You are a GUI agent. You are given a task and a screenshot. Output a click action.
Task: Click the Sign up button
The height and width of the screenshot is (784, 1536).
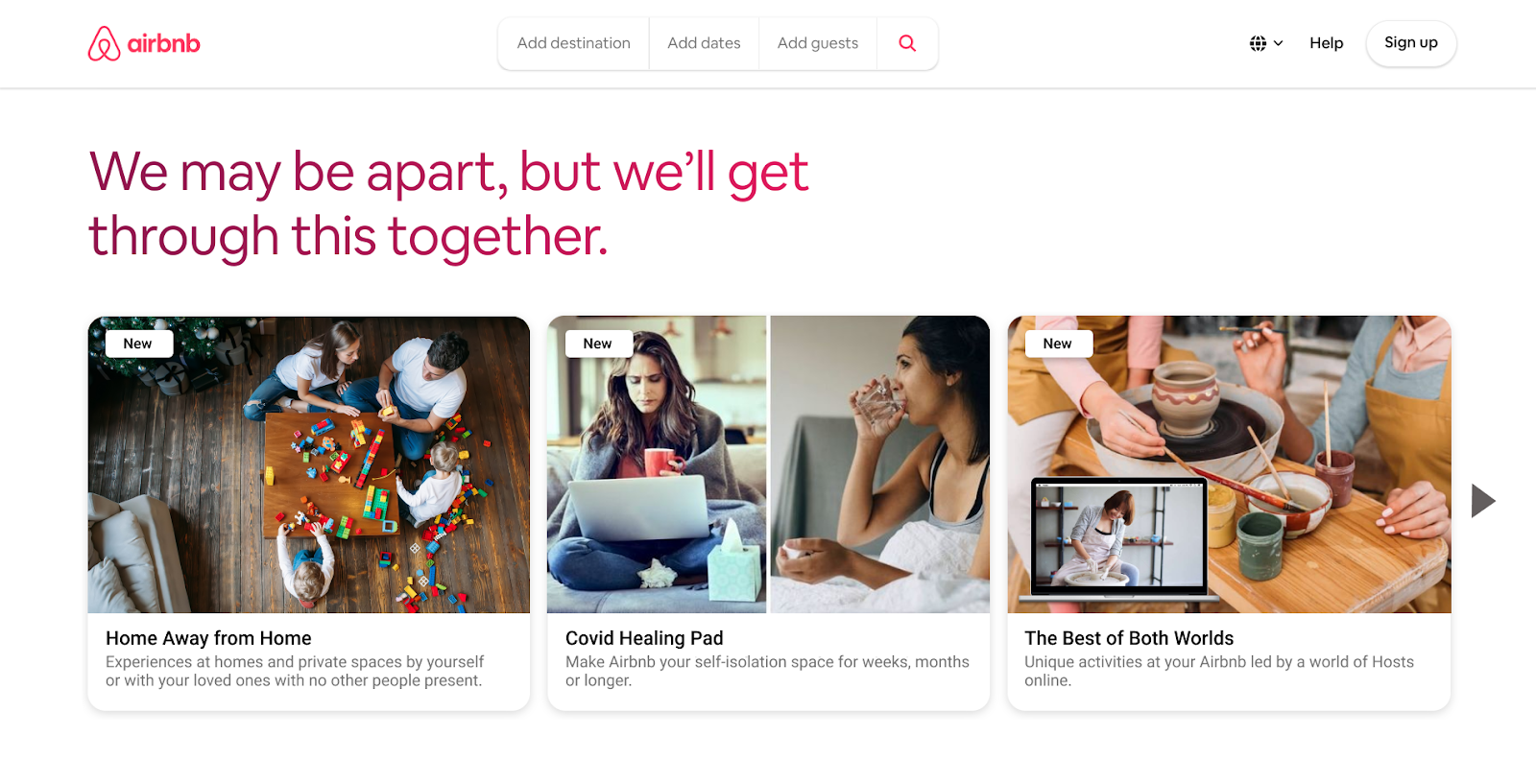1411,43
